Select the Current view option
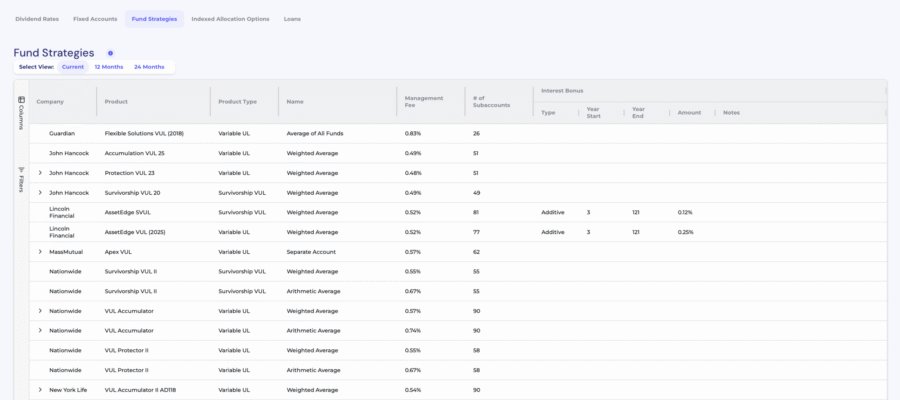Viewport: 900px width, 400px height. [x=73, y=67]
